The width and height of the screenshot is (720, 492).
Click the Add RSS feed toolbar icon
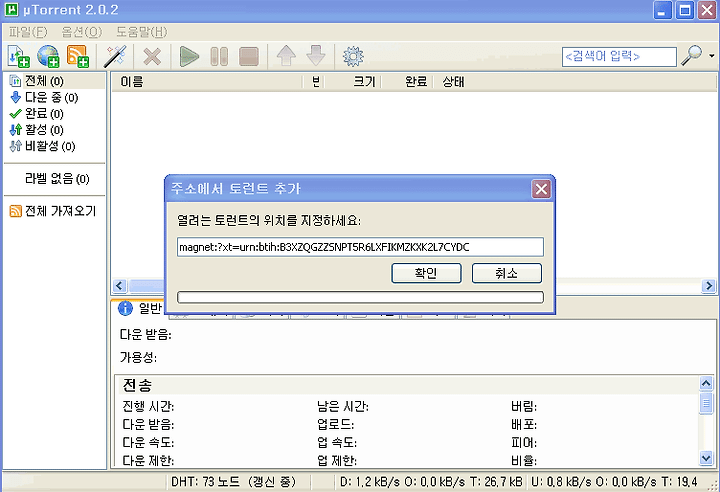78,57
